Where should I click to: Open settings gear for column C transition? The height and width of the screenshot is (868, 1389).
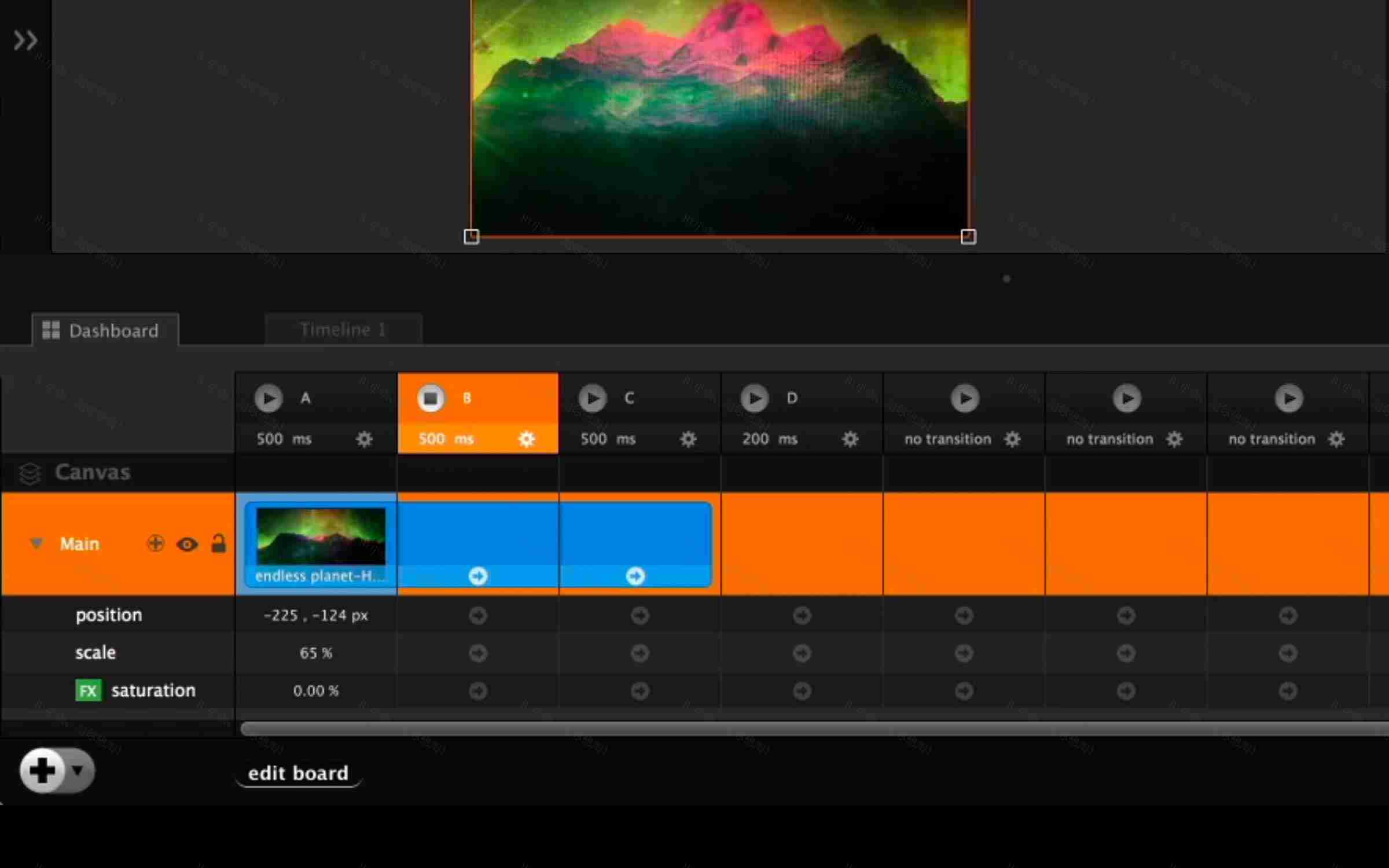[688, 439]
